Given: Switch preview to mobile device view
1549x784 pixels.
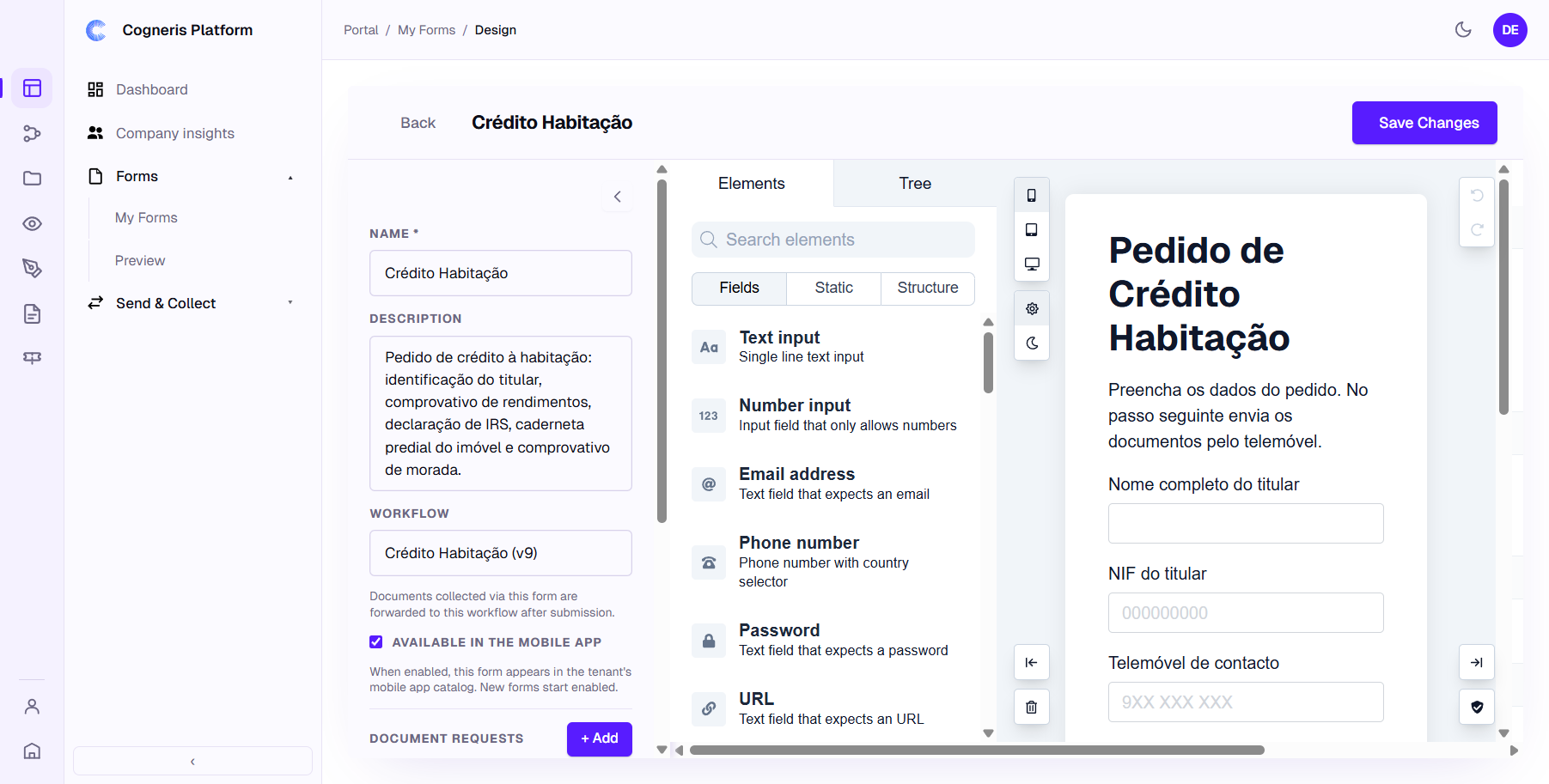Looking at the screenshot, I should coord(1032,196).
